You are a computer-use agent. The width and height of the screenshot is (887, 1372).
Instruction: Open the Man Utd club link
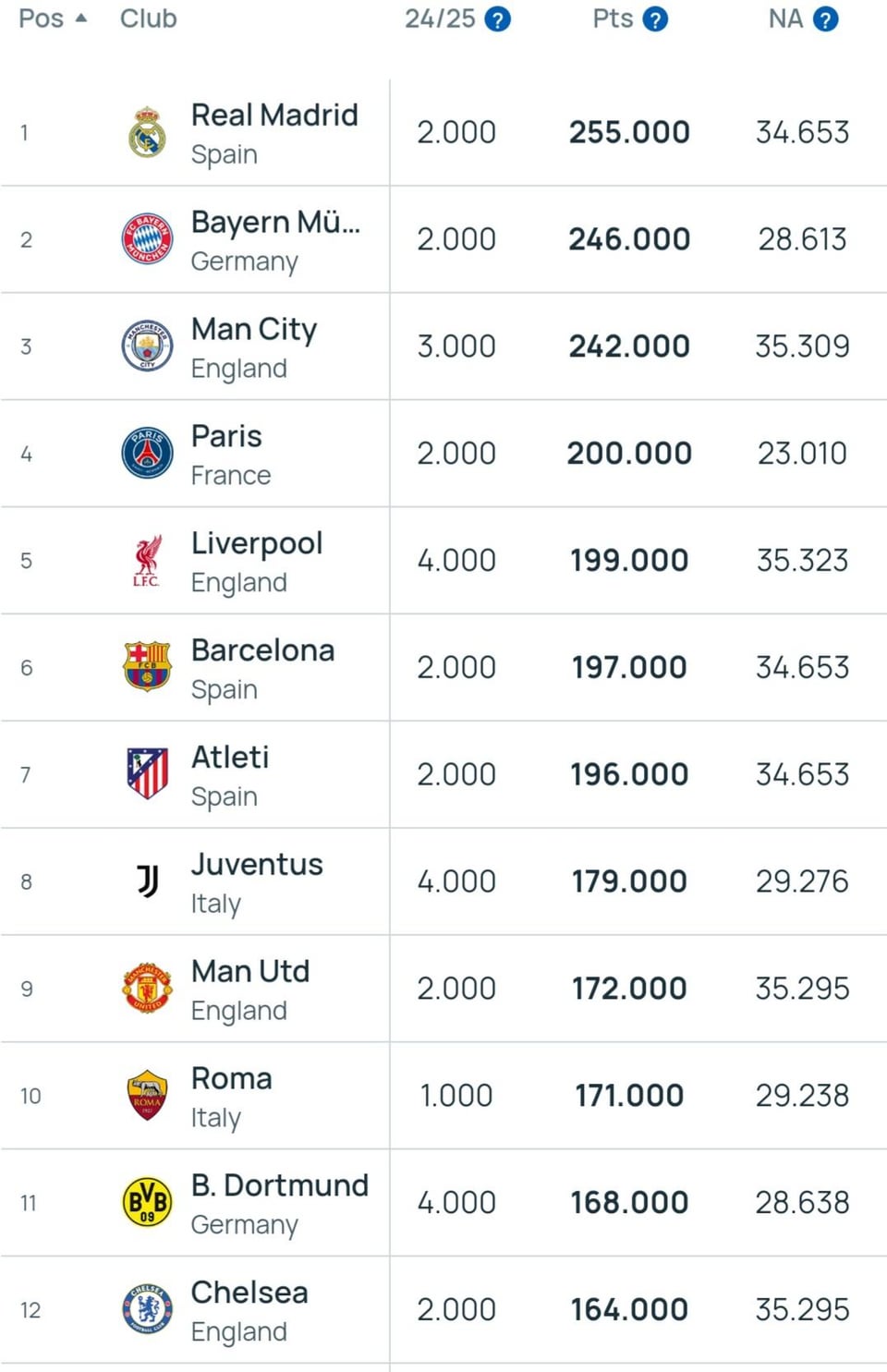(x=250, y=972)
